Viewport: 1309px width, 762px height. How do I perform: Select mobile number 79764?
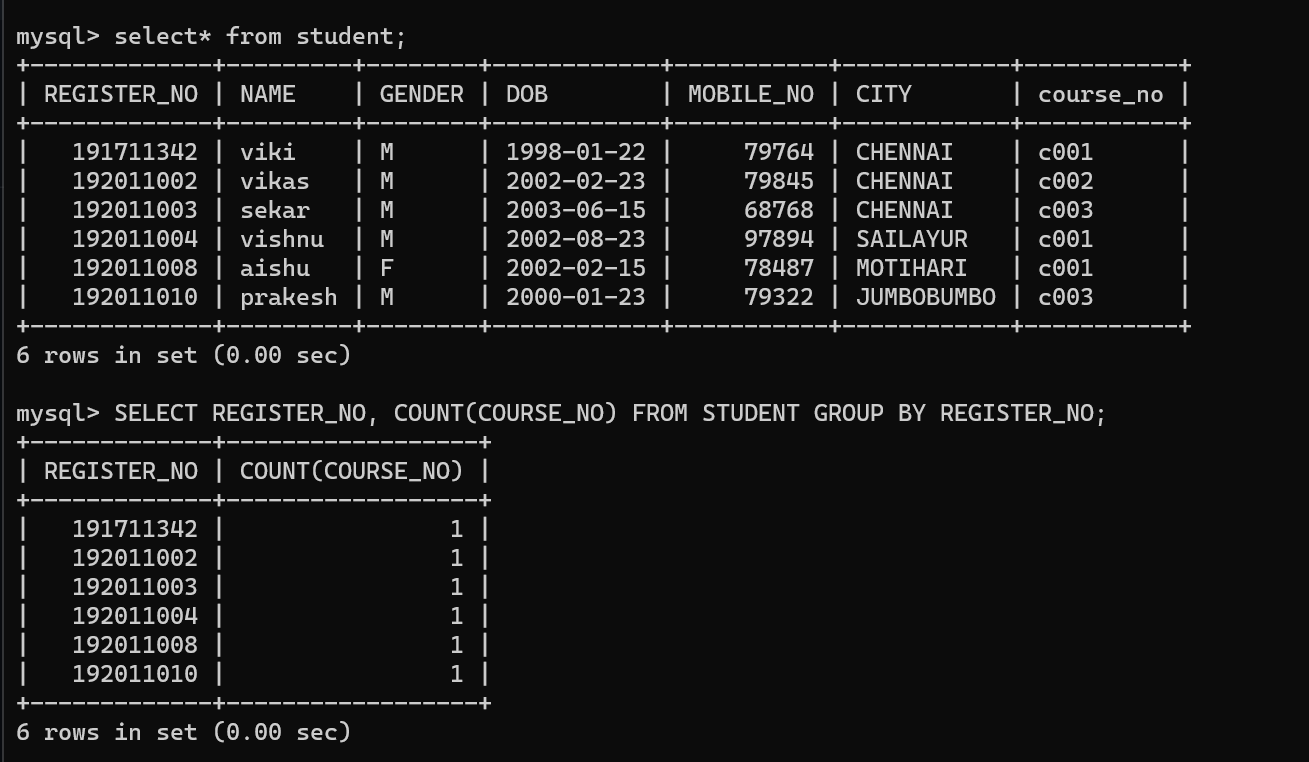[x=779, y=152]
